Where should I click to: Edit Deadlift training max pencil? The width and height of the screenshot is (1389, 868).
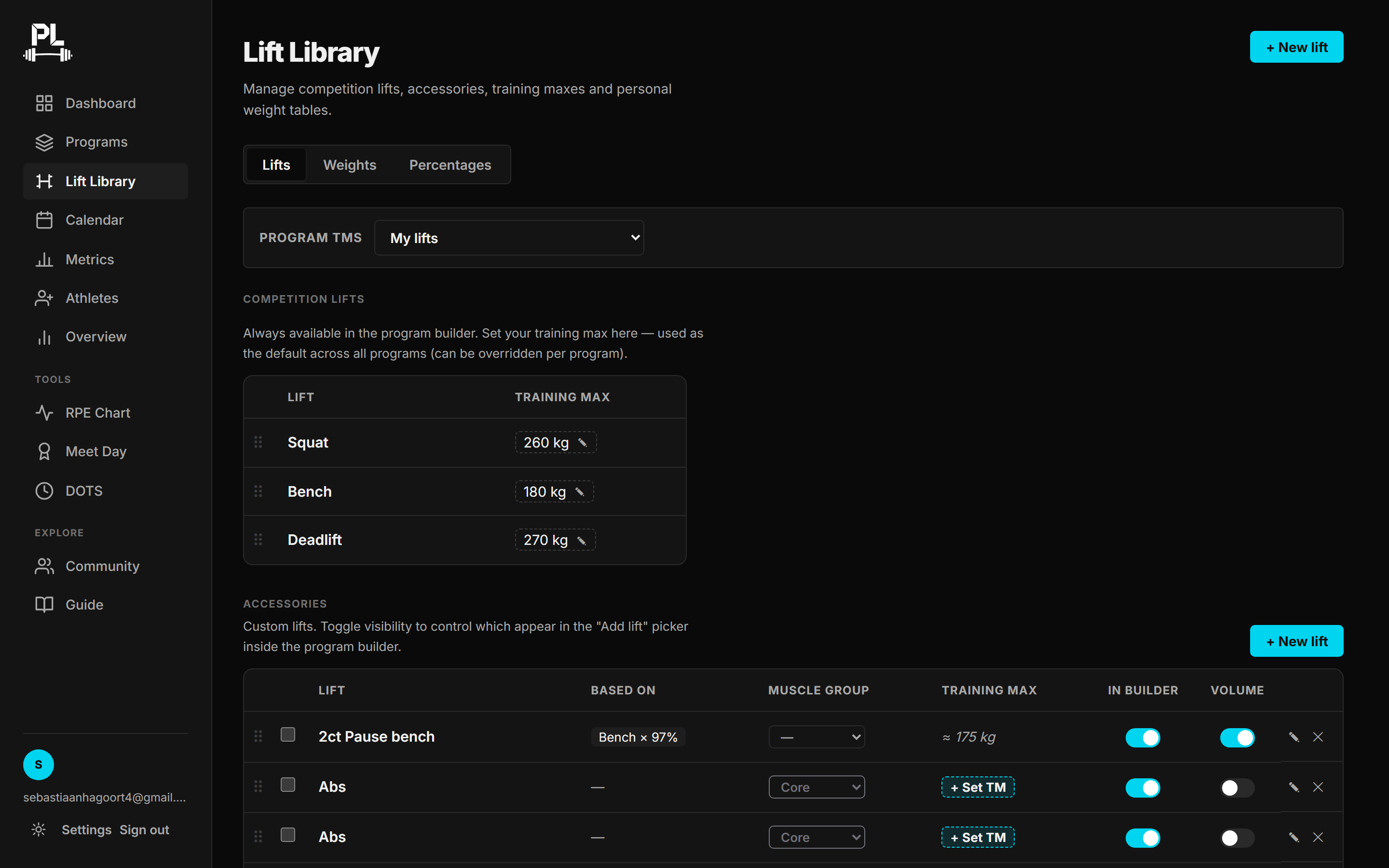pos(582,541)
